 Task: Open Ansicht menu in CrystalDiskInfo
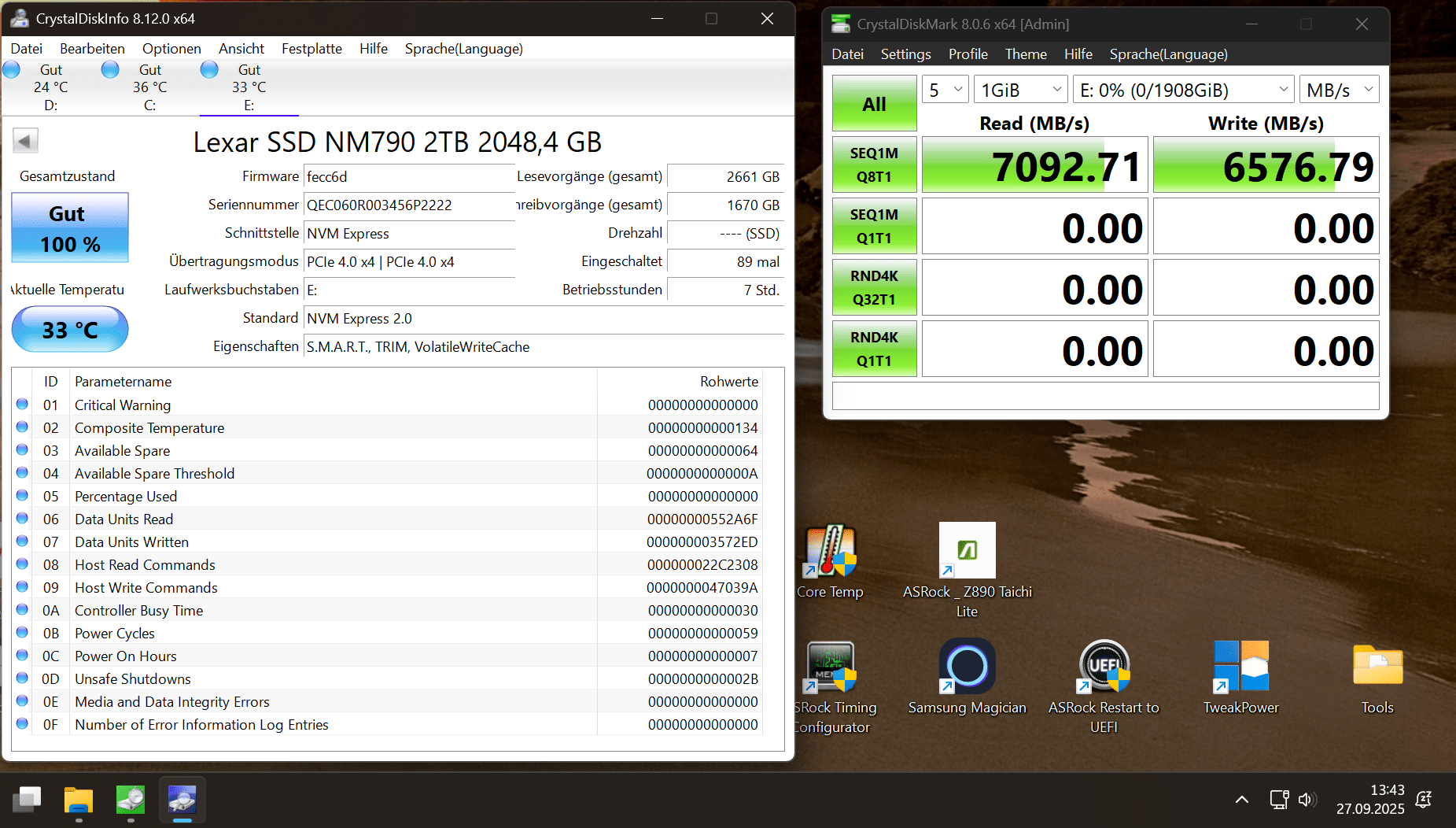pyautogui.click(x=241, y=49)
